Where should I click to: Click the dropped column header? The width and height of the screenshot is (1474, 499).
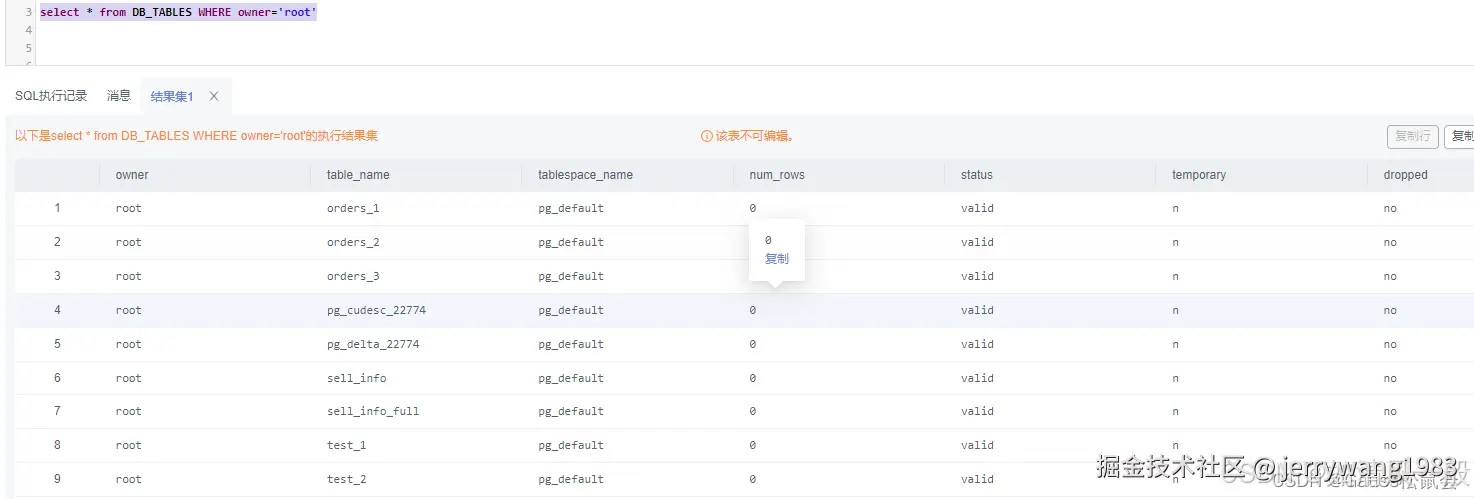point(1406,175)
